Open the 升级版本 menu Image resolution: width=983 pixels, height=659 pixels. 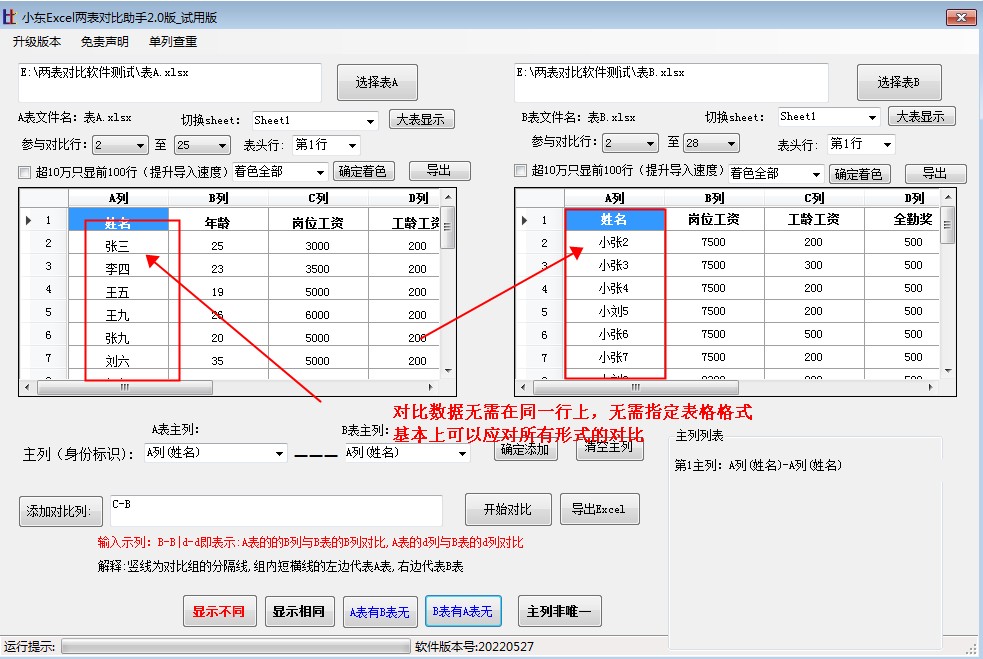[37, 42]
